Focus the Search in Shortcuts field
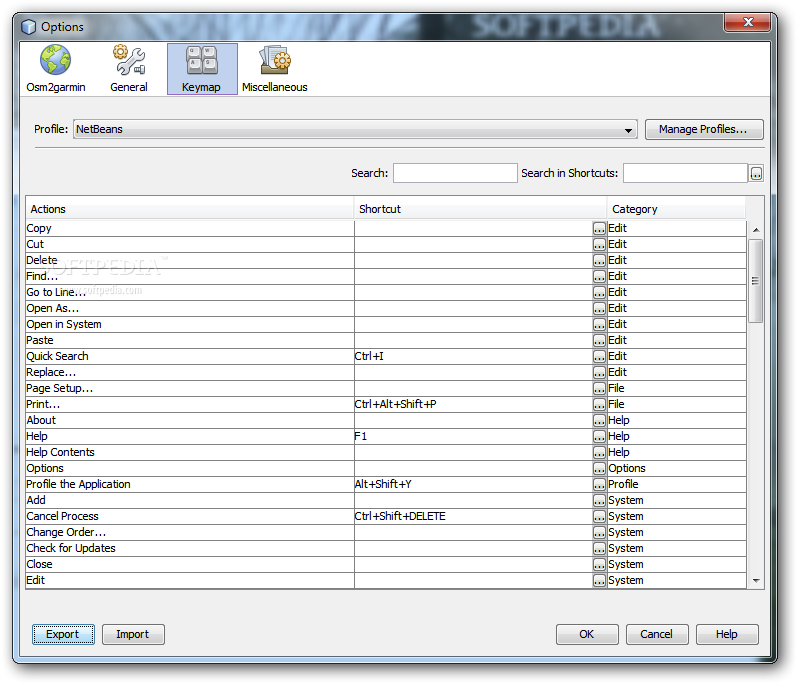 [685, 173]
